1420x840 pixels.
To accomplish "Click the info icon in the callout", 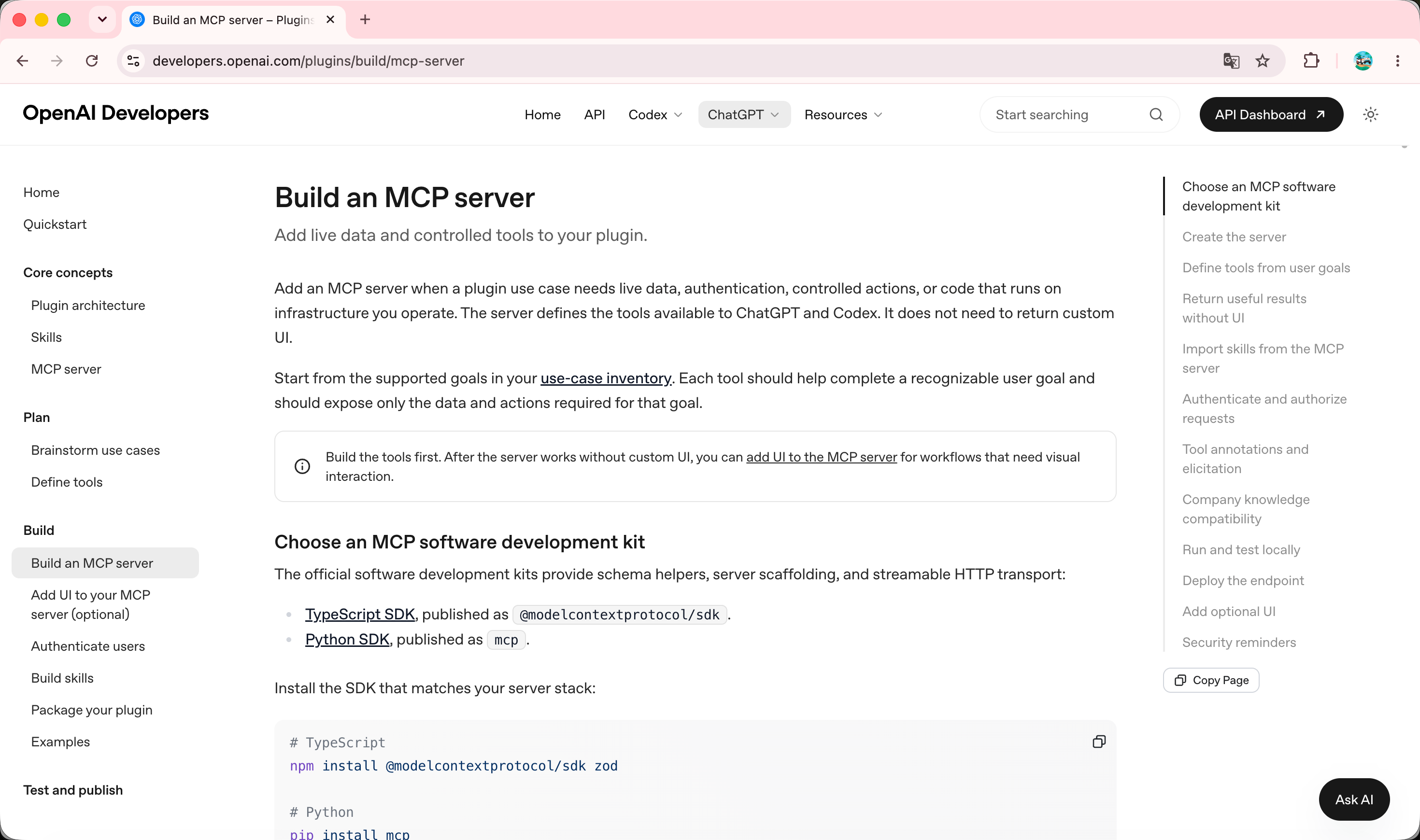I will tap(302, 466).
